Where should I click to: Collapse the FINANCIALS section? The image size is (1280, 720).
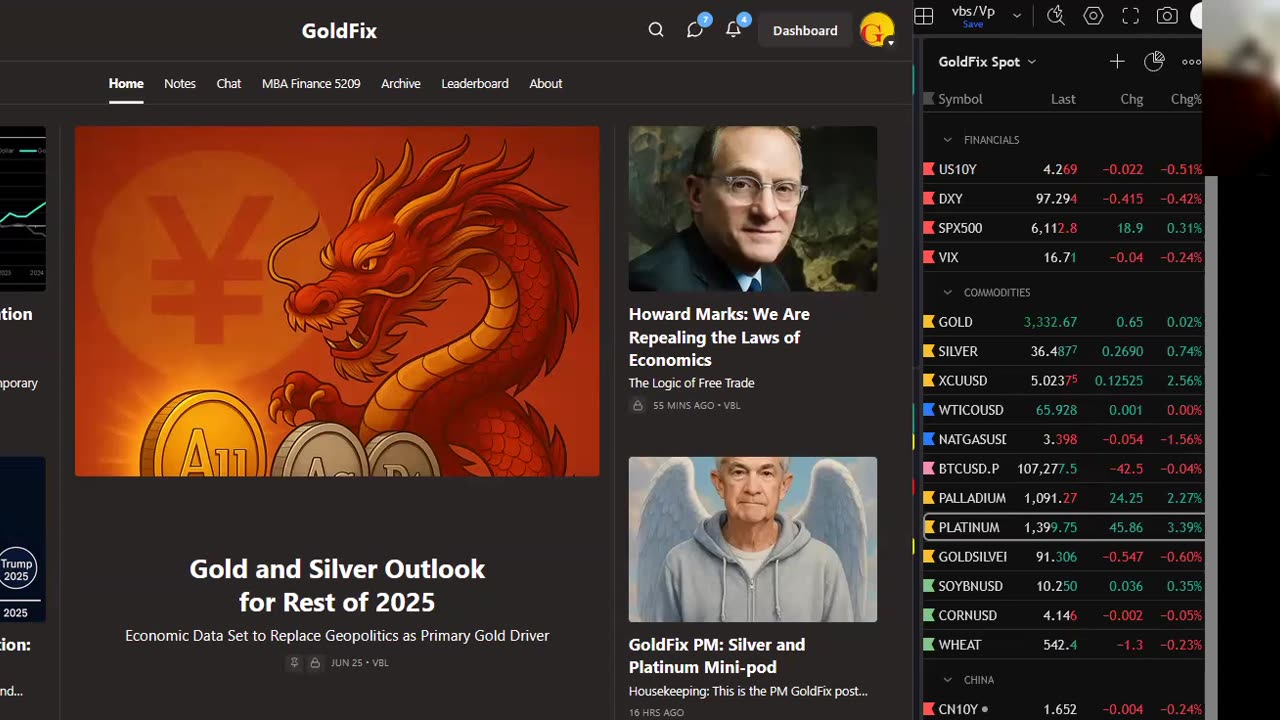947,140
